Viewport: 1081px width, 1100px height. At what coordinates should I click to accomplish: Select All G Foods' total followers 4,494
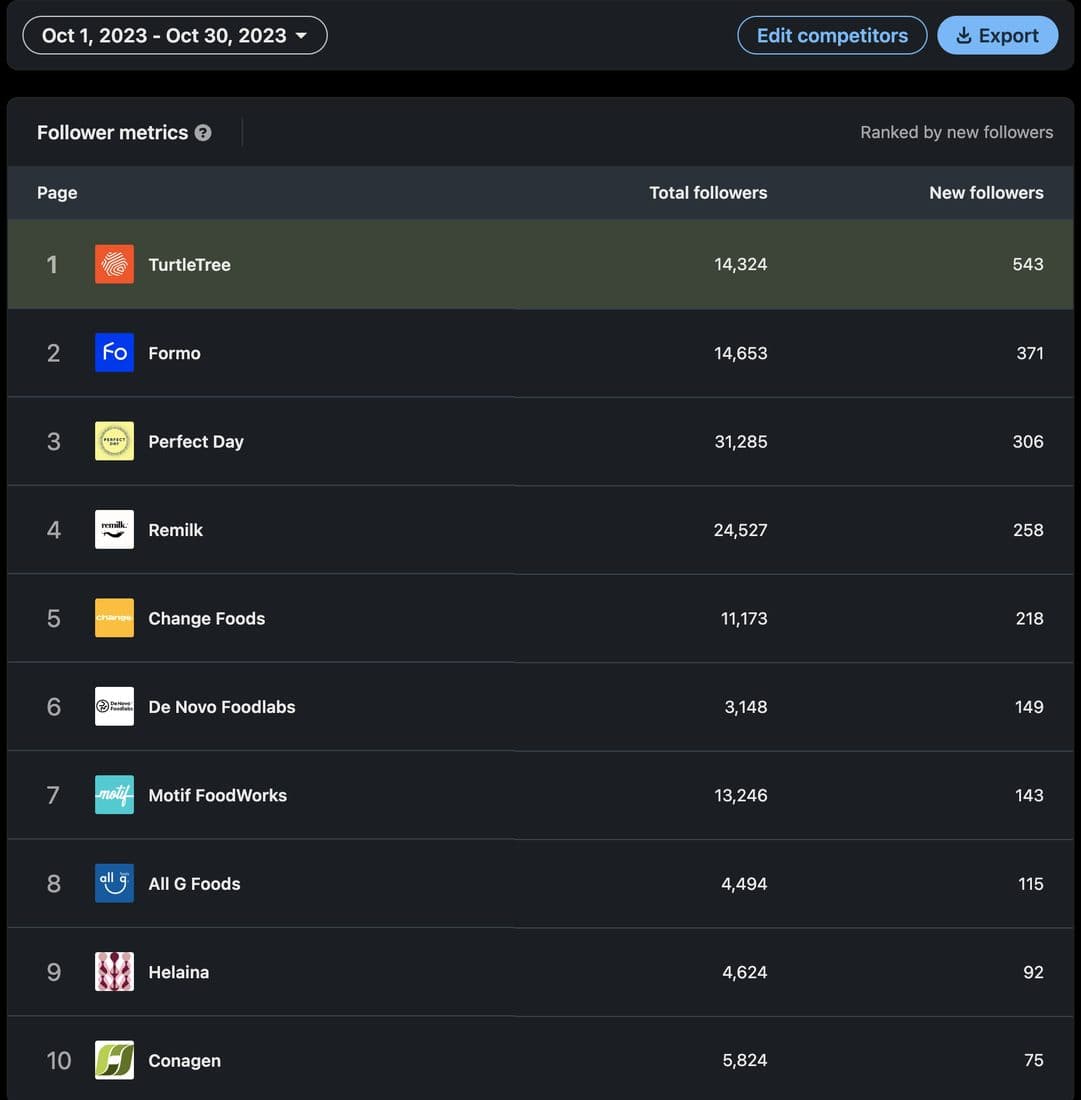[x=744, y=883]
